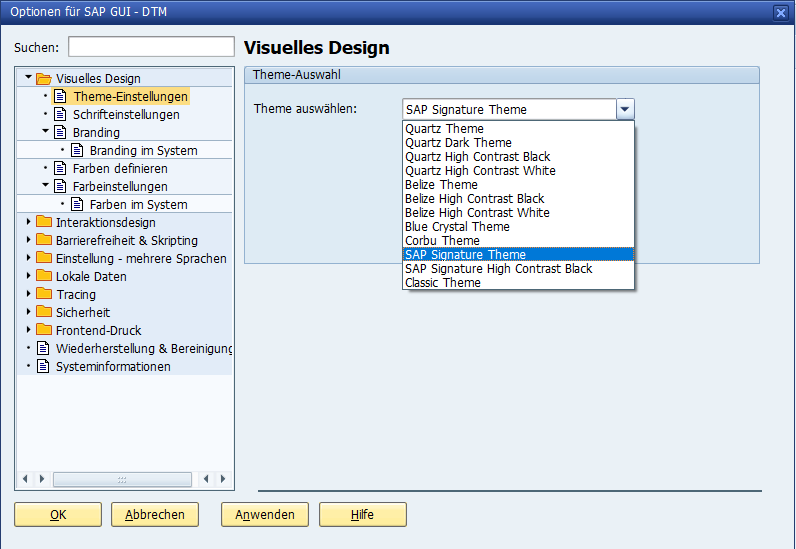Click the Interaktionsdesign folder icon
Viewport: 796px width, 549px height.
[x=43, y=222]
